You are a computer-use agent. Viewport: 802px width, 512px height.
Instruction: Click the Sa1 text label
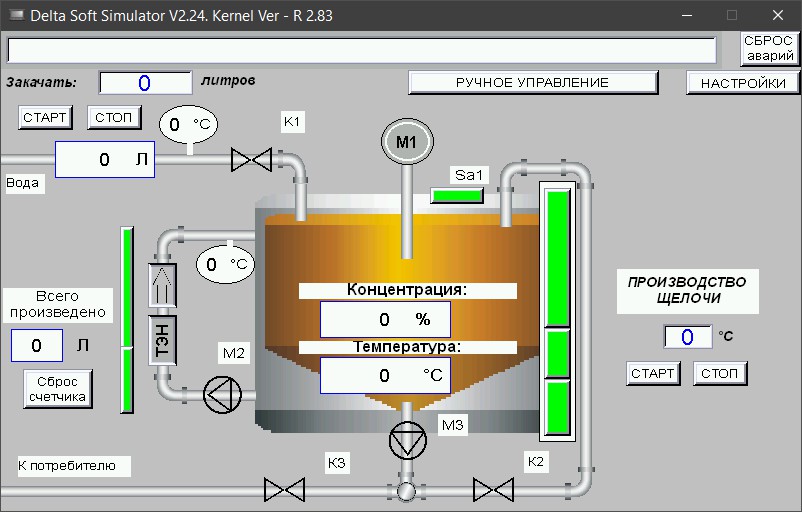[469, 175]
